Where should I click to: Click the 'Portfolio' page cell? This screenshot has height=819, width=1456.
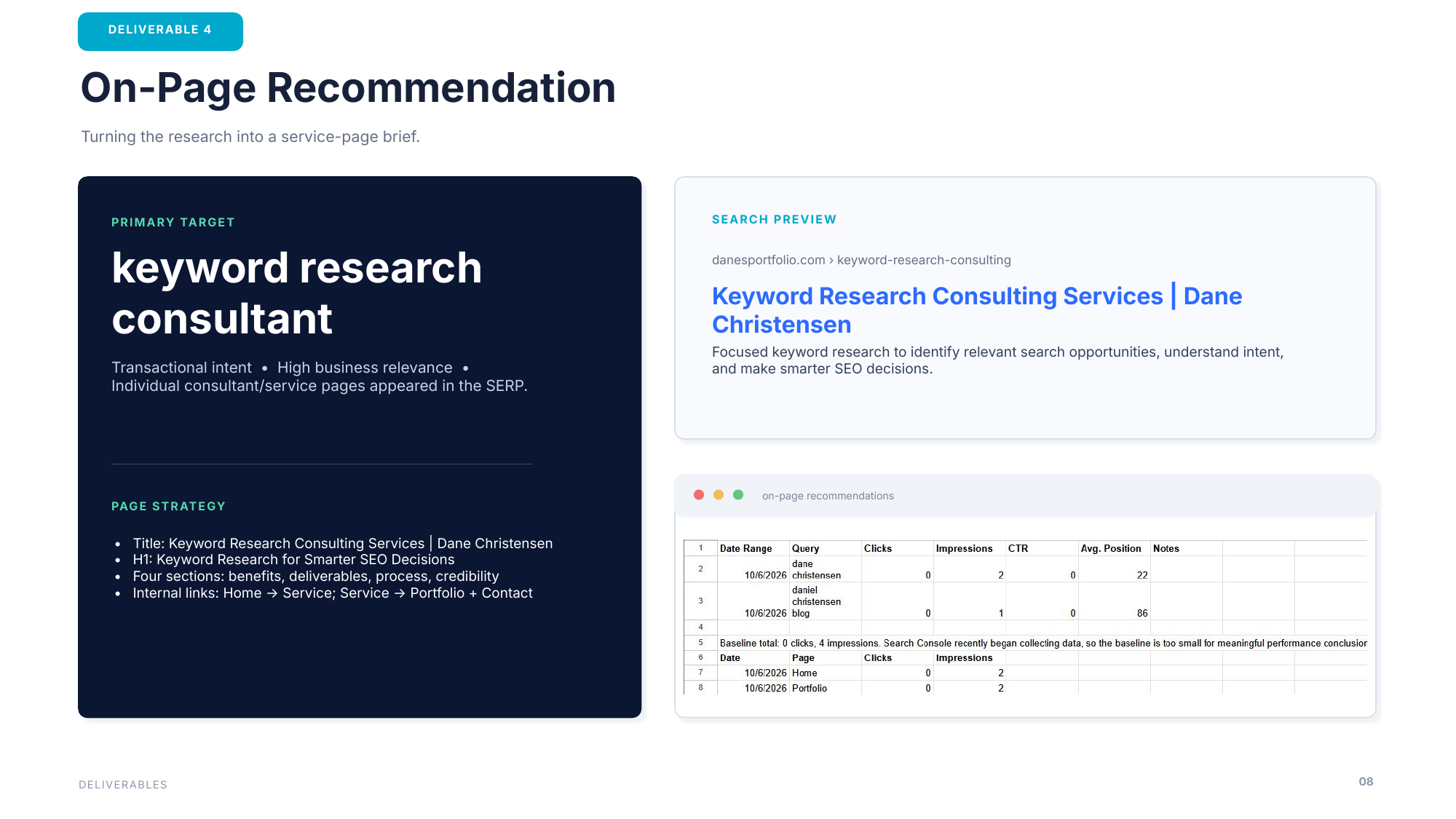(x=826, y=688)
